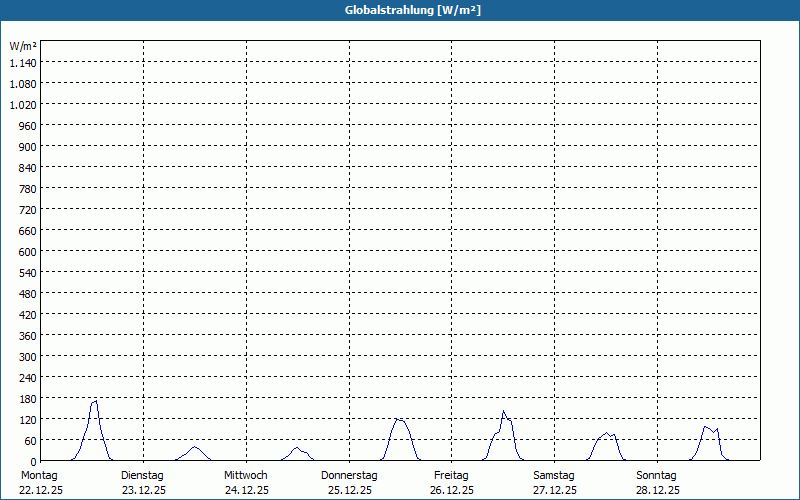800x500 pixels.
Task: Click the Montag day label
Action: (39, 476)
